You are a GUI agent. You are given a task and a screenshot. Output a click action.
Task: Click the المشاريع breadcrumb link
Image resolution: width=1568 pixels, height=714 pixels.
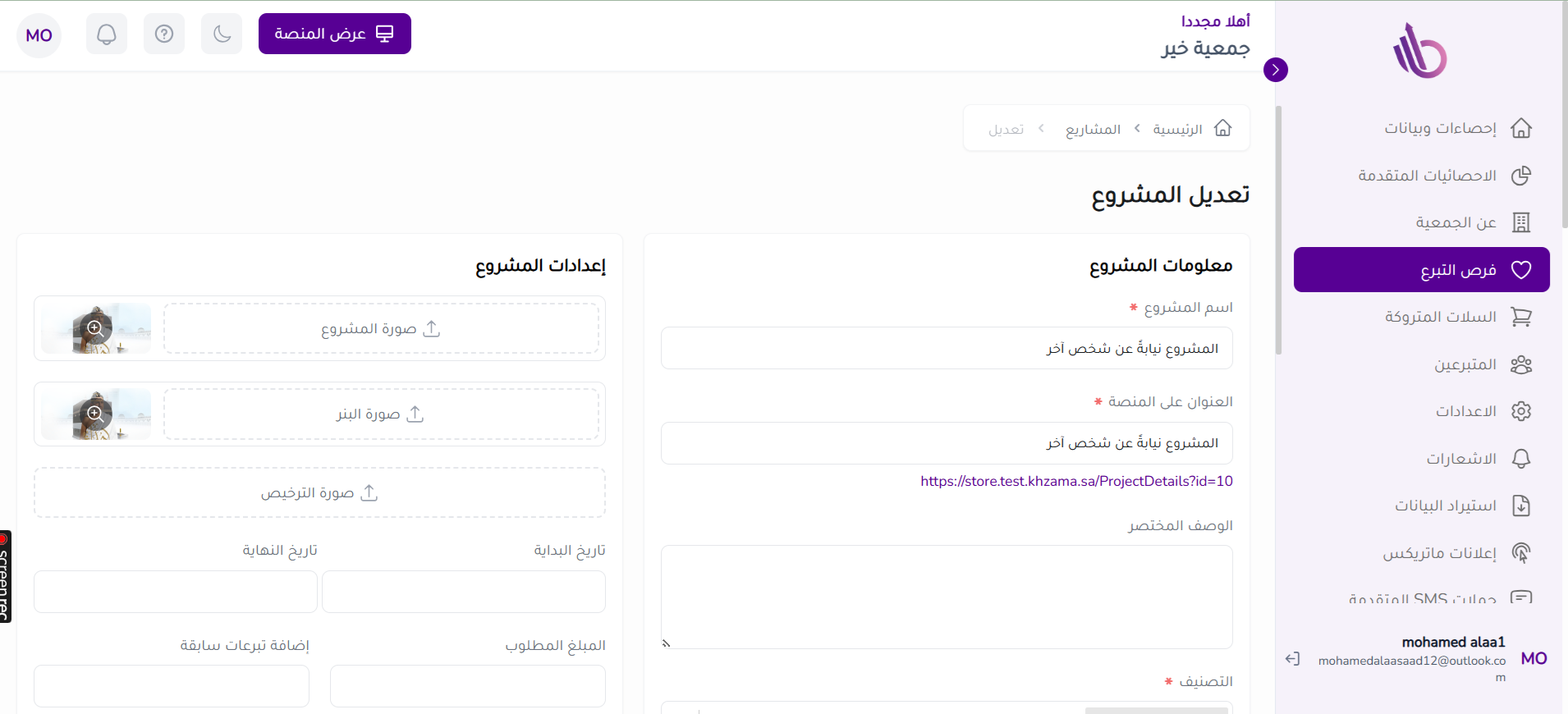(1093, 129)
